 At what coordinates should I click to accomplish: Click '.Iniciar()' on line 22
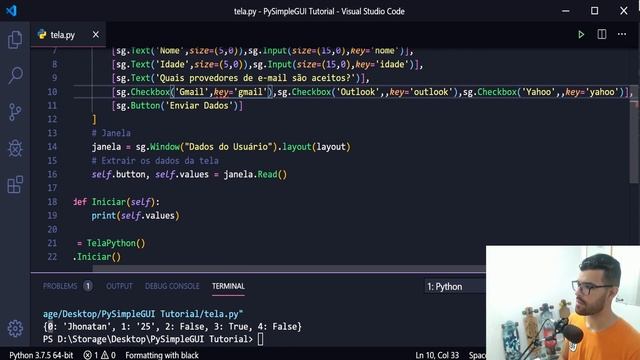point(97,257)
